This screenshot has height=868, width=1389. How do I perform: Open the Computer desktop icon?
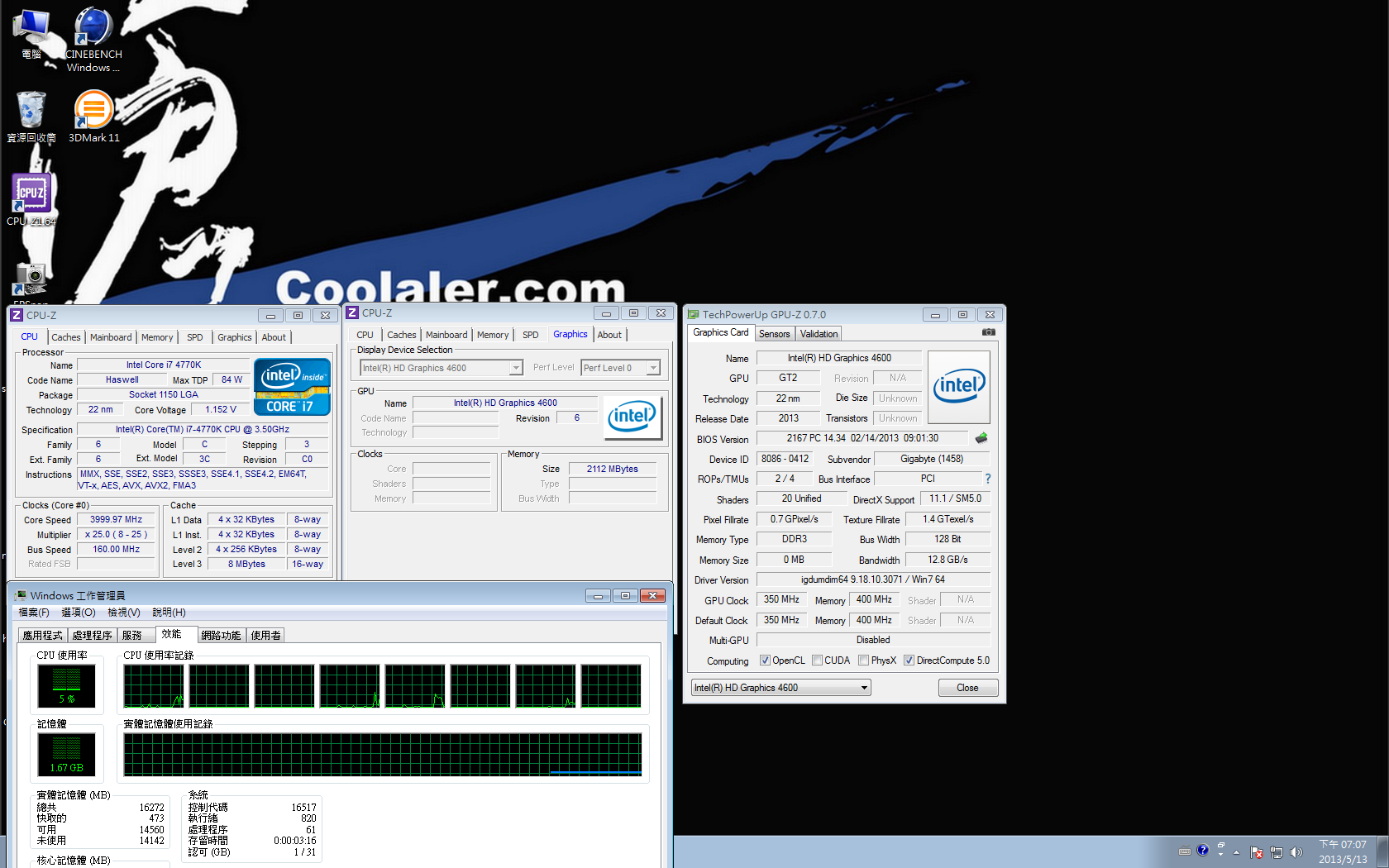[31, 35]
